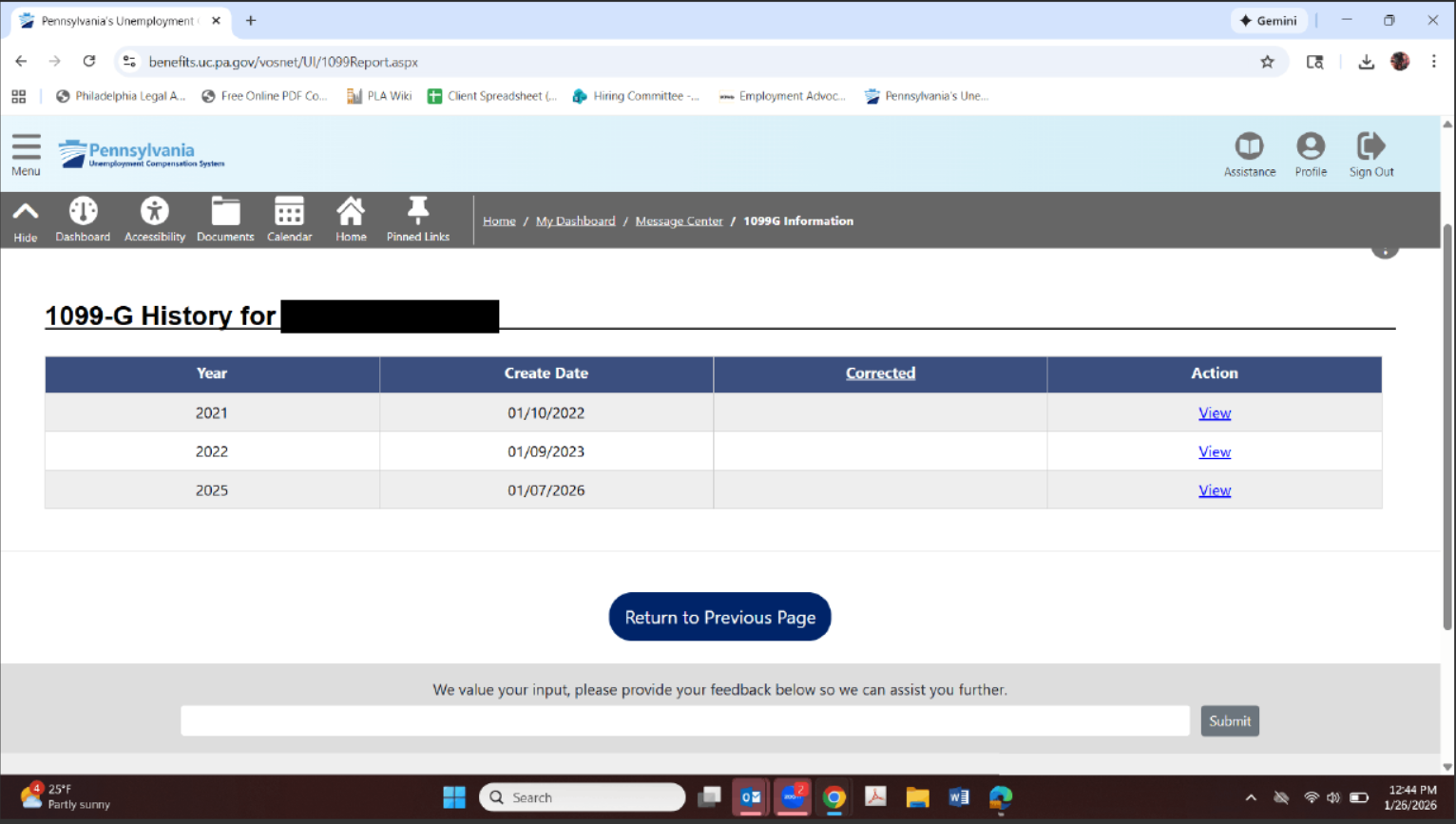
Task: Go to Message Center breadcrumb
Action: pos(679,221)
